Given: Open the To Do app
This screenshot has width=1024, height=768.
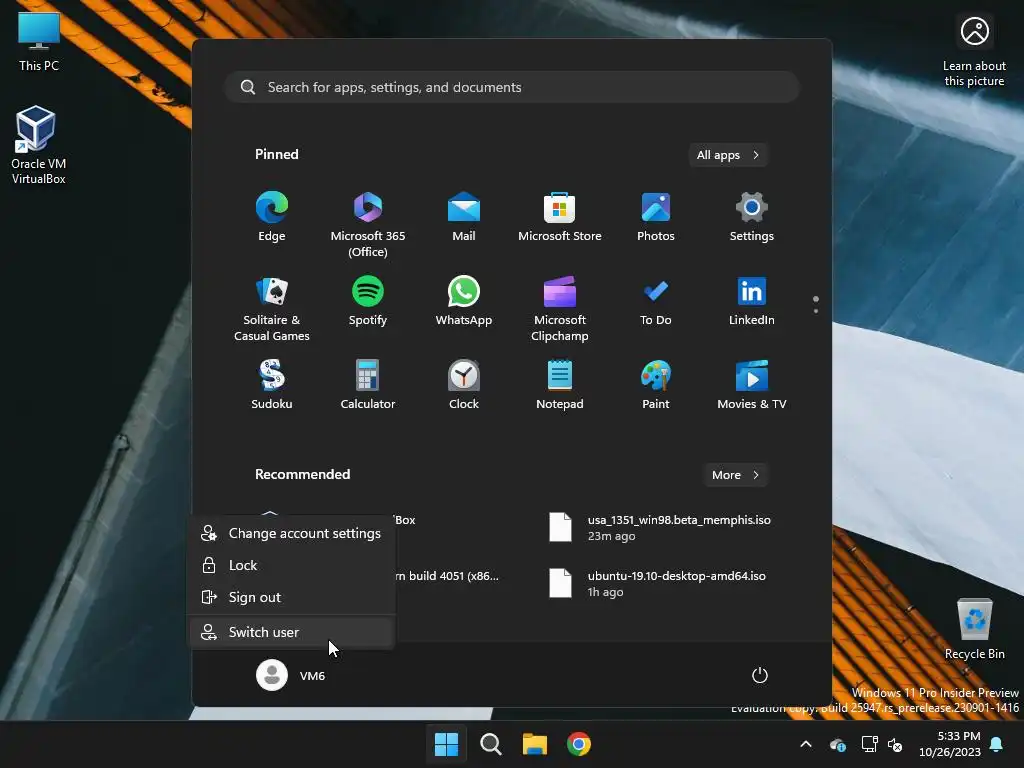Looking at the screenshot, I should pyautogui.click(x=656, y=301).
